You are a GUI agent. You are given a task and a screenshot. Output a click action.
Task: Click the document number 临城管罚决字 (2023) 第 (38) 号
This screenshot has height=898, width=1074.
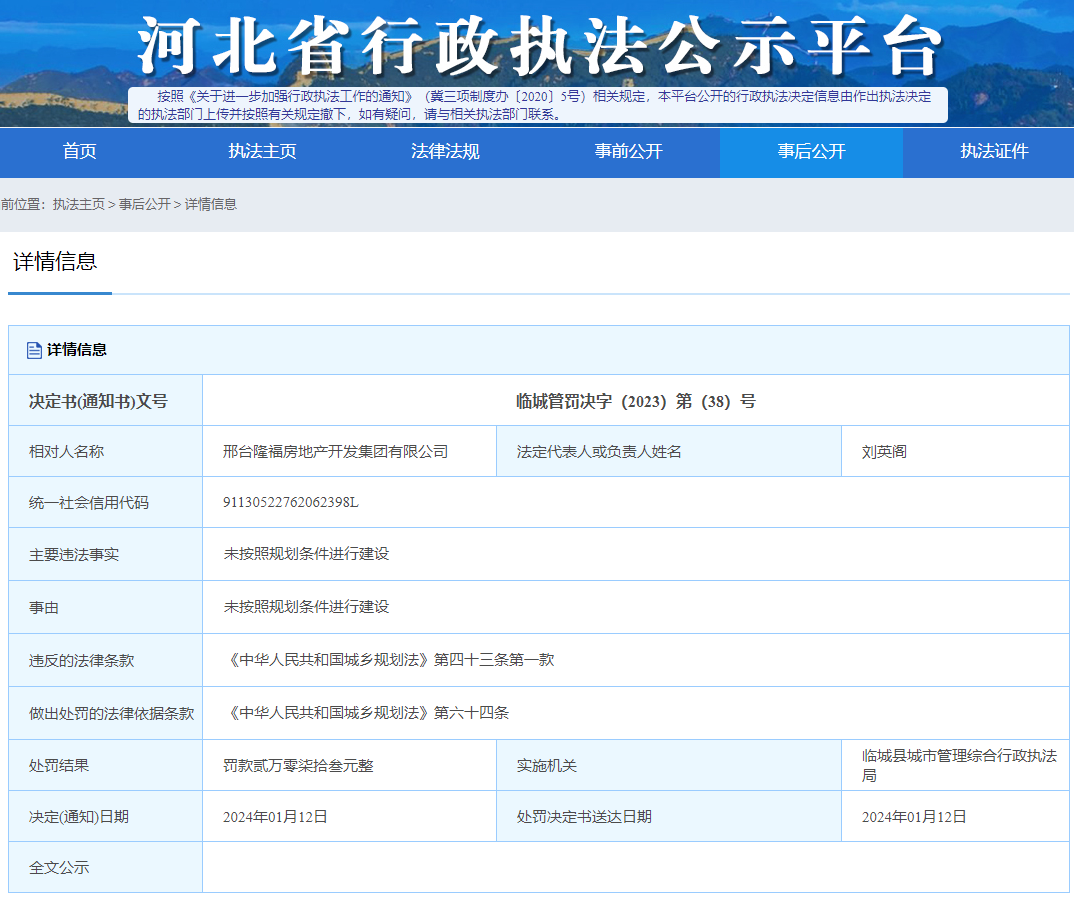tap(635, 401)
